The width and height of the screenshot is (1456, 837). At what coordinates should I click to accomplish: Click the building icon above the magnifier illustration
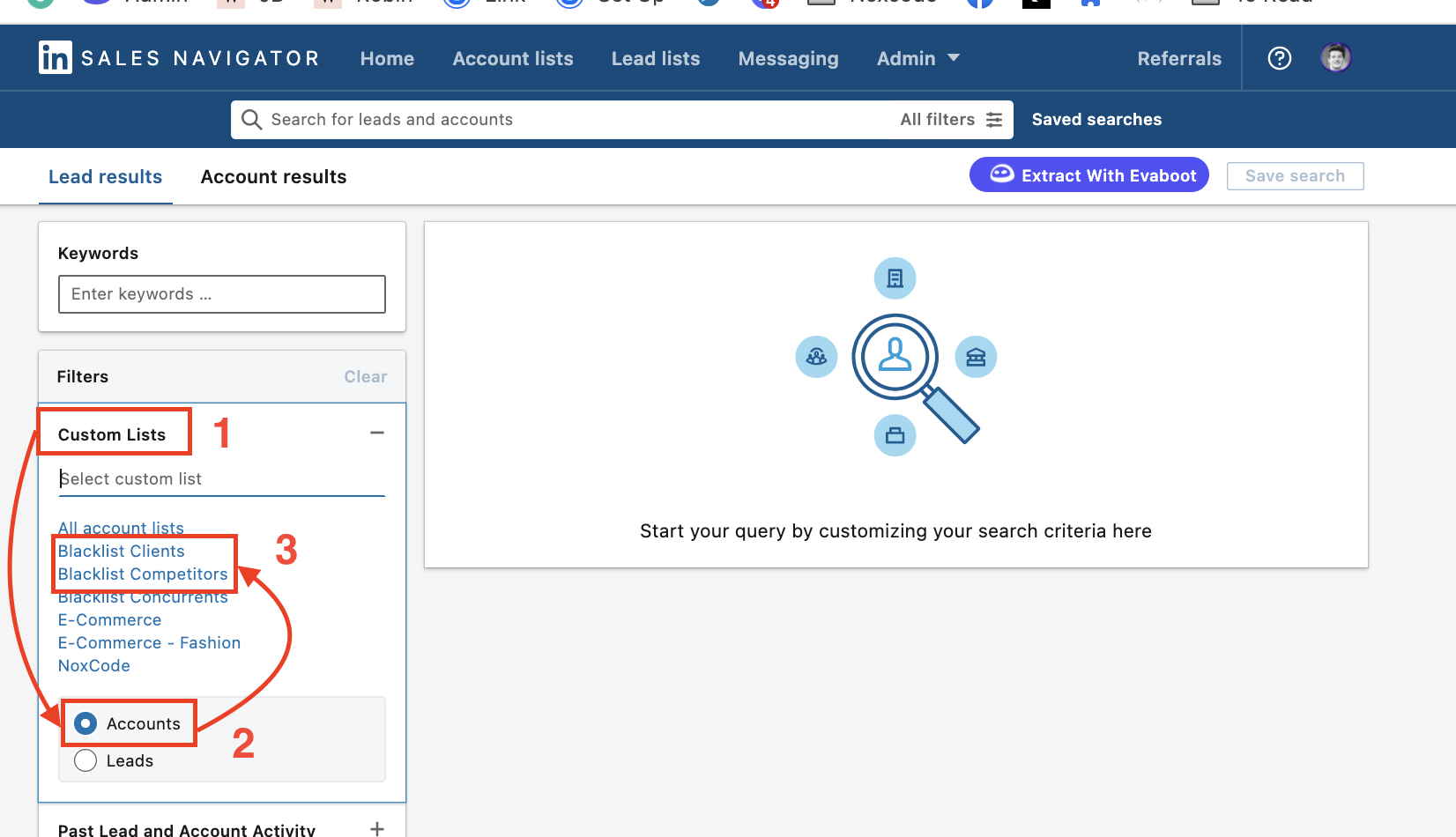(895, 278)
